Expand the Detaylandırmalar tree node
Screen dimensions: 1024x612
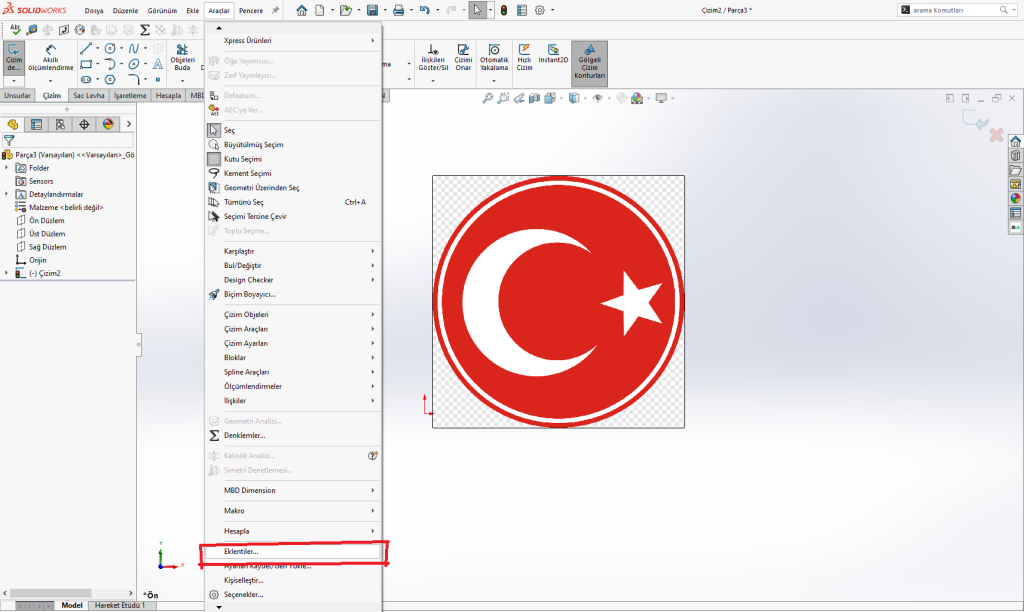pyautogui.click(x=7, y=194)
